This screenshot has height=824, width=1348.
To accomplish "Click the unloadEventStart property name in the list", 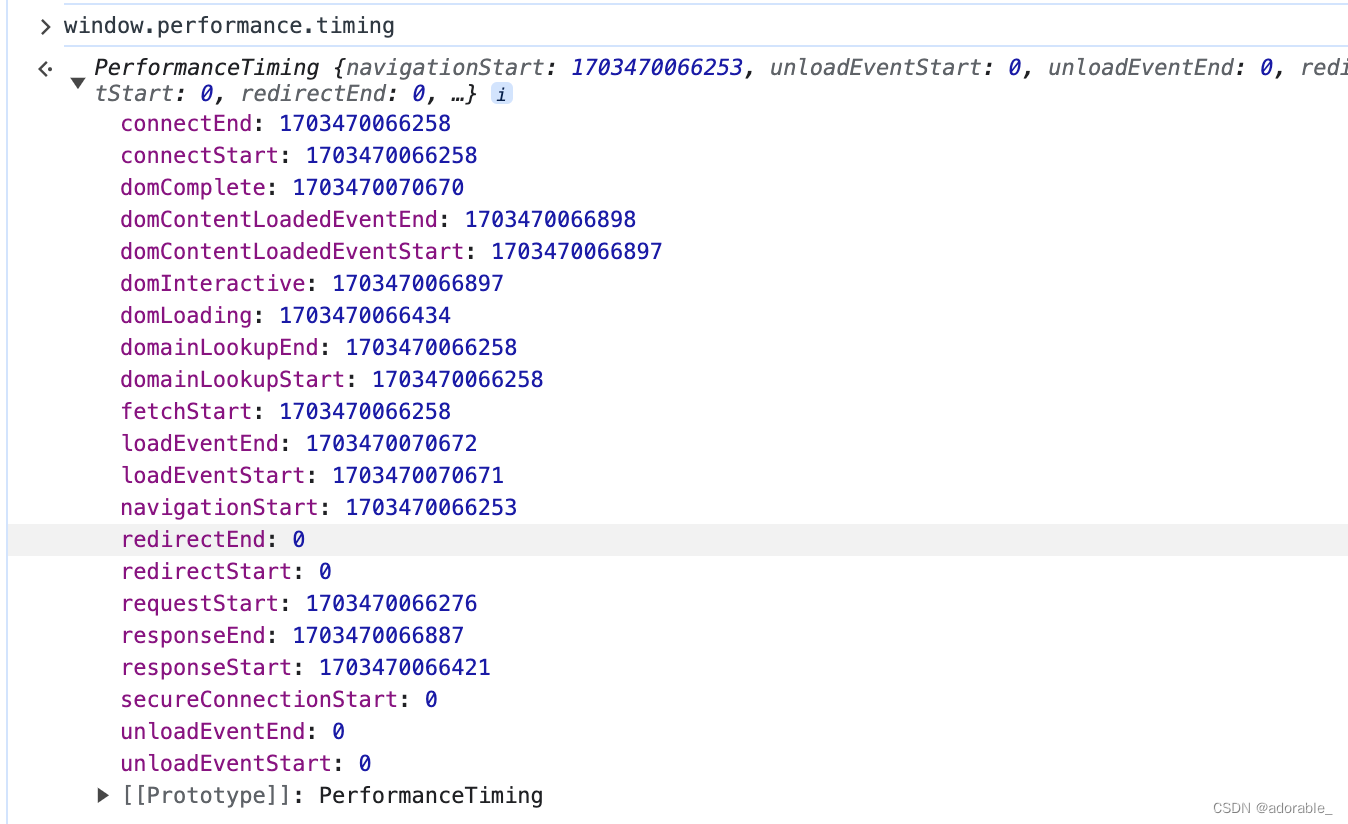I will (x=226, y=764).
